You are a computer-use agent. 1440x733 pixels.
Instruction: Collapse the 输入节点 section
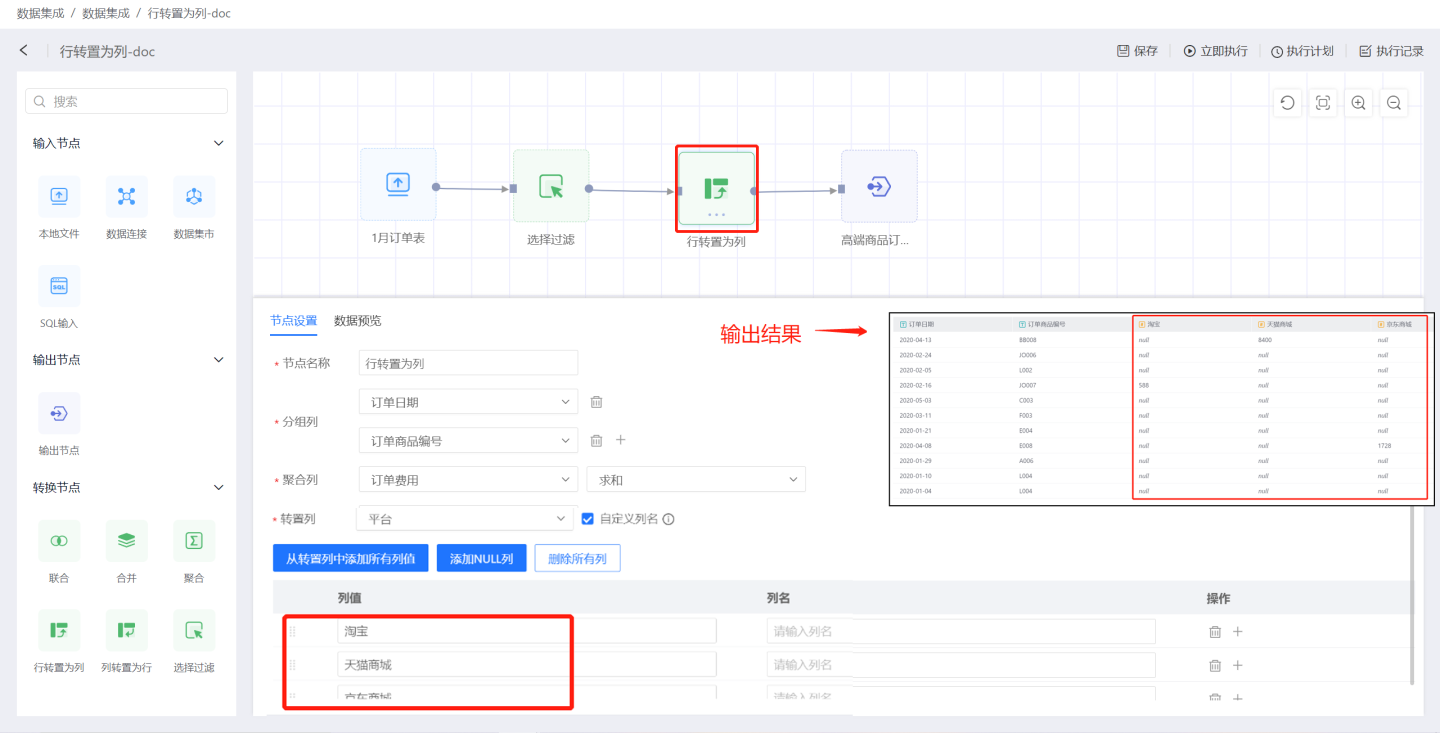tap(218, 144)
